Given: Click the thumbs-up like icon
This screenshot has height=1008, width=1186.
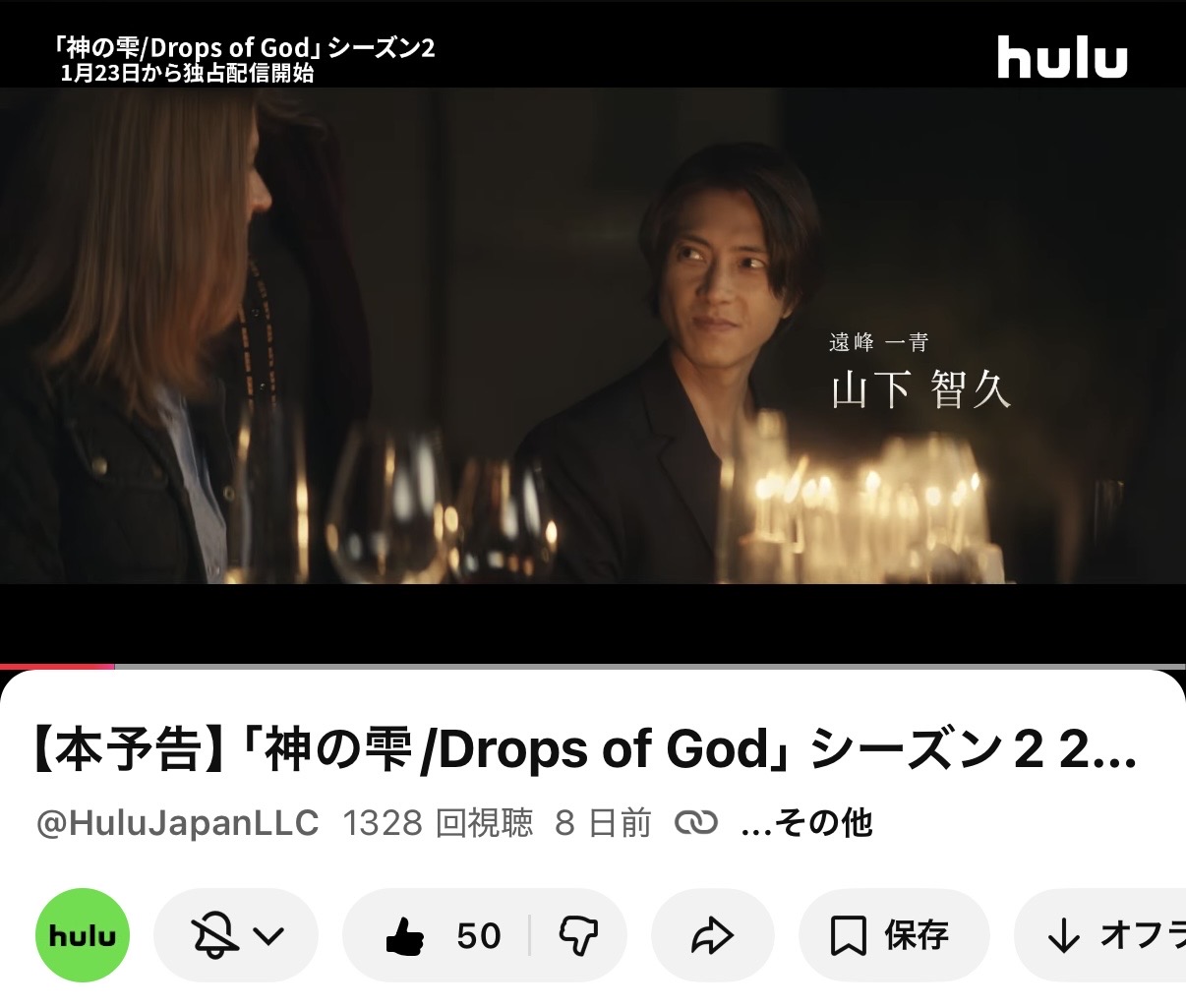Looking at the screenshot, I should pyautogui.click(x=405, y=935).
